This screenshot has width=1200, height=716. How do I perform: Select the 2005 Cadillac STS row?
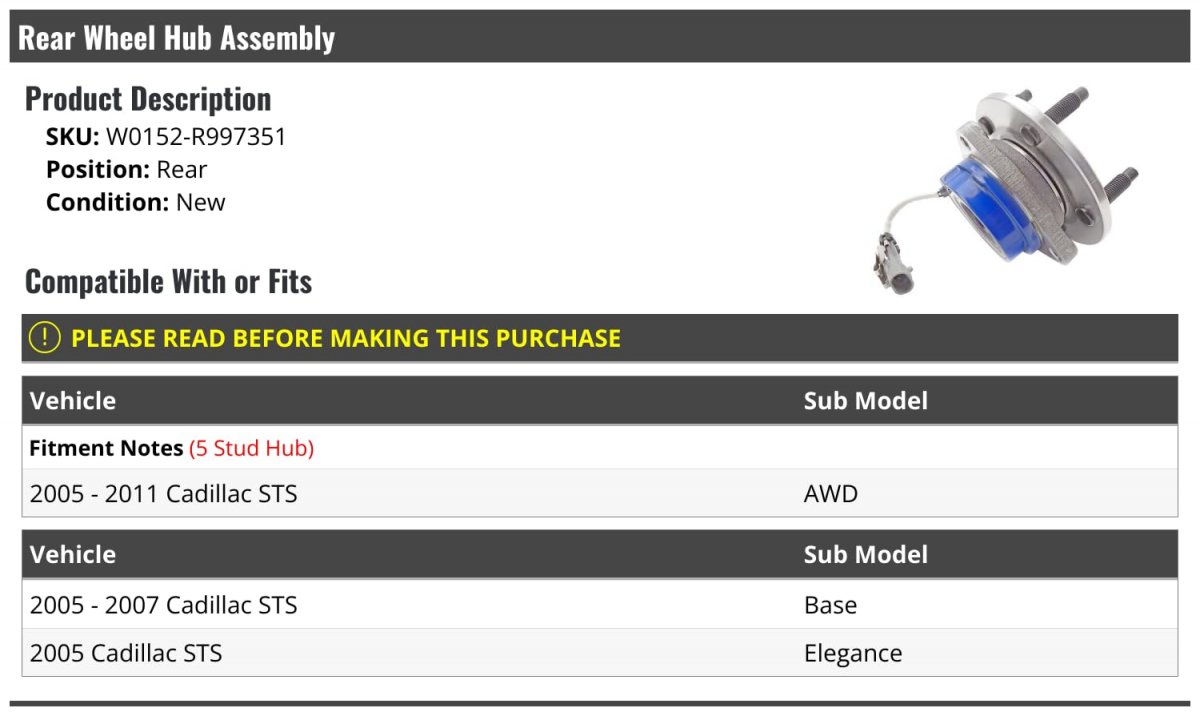coord(600,653)
